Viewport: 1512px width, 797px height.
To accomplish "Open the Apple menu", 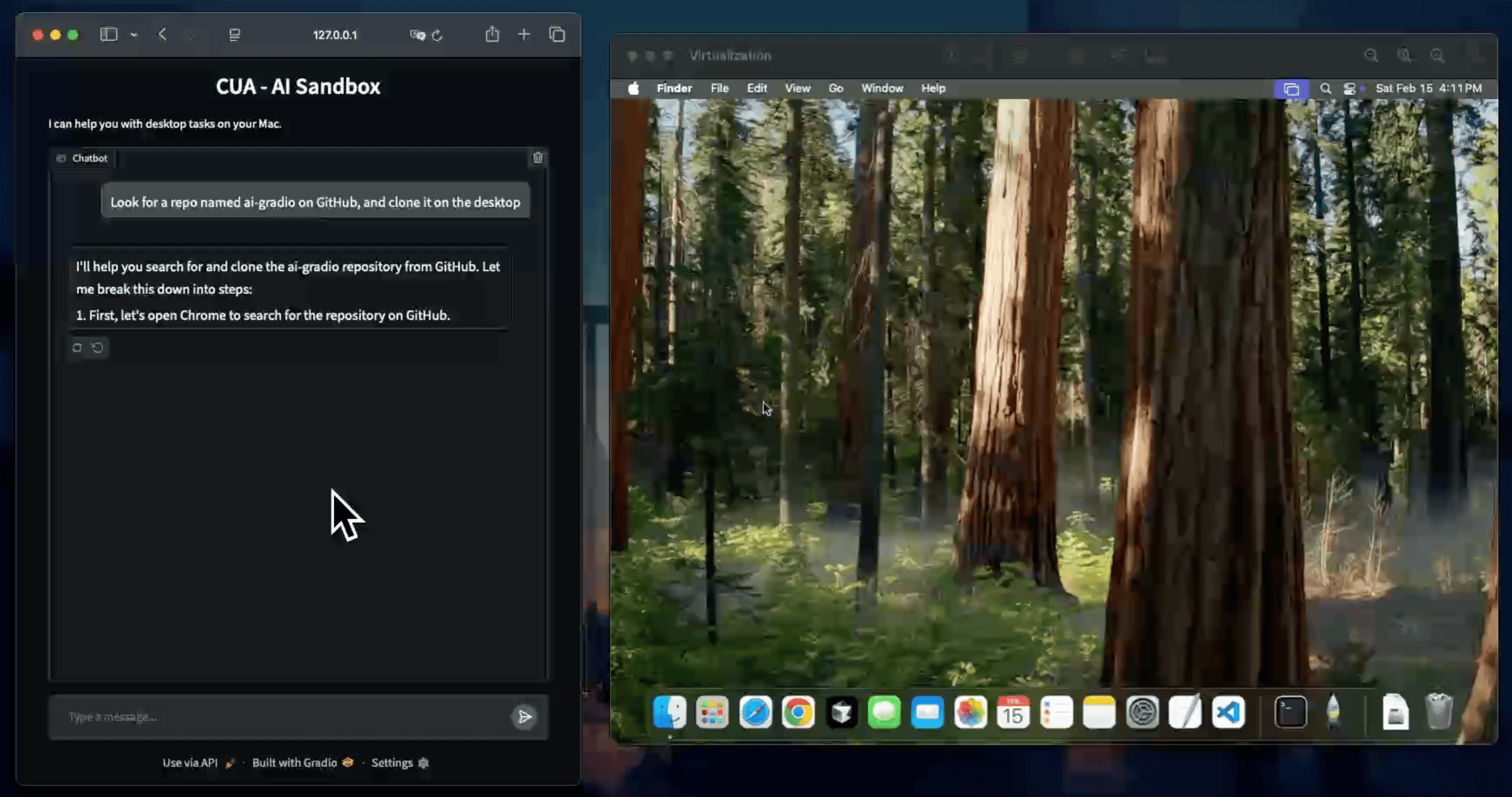I will click(633, 88).
